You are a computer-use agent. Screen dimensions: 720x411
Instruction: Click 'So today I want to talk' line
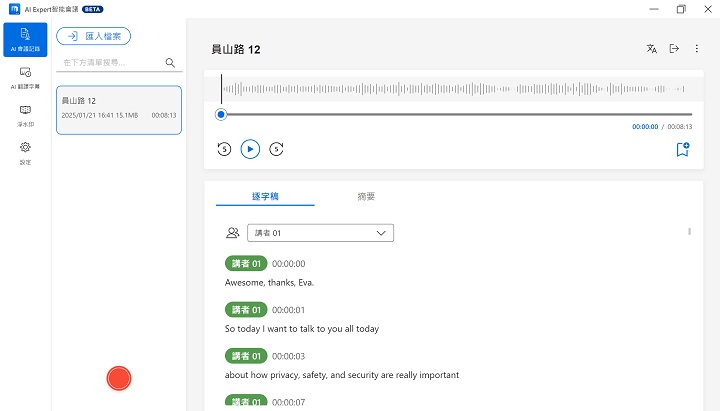point(302,329)
